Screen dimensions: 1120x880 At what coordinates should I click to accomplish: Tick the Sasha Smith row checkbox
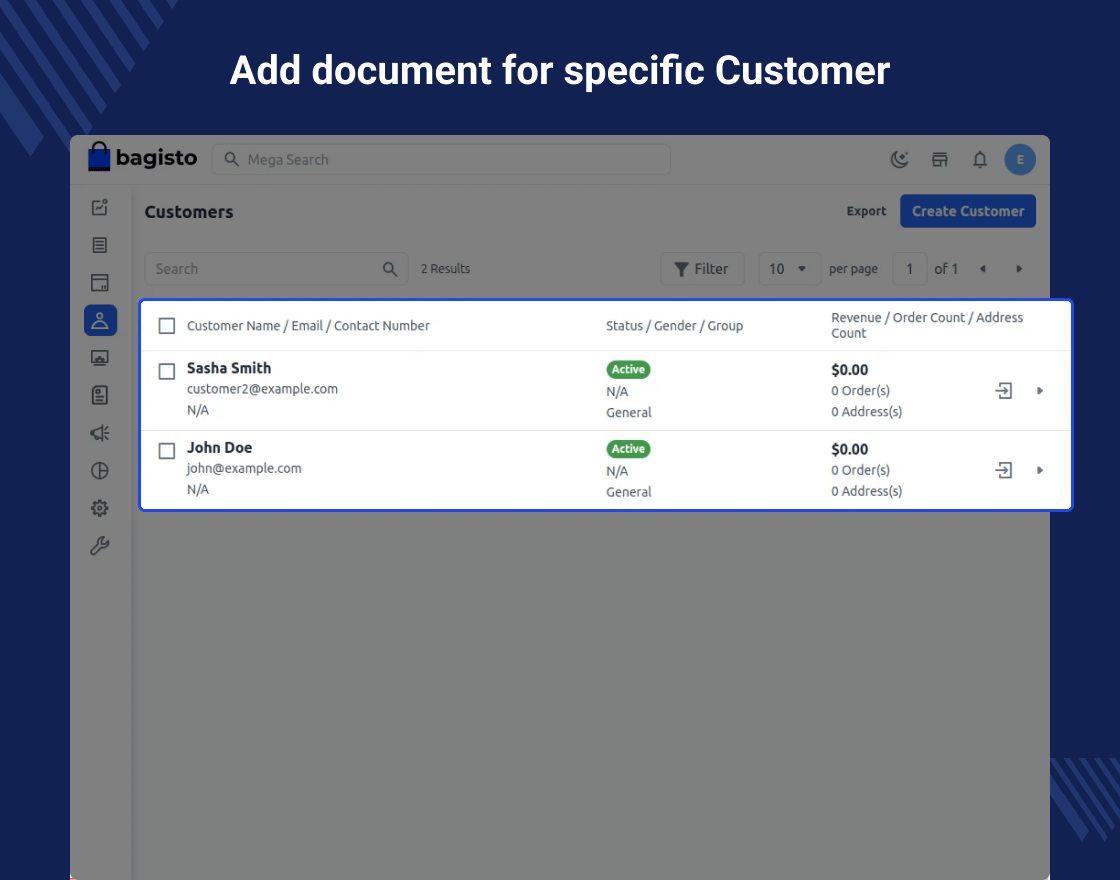click(x=166, y=371)
